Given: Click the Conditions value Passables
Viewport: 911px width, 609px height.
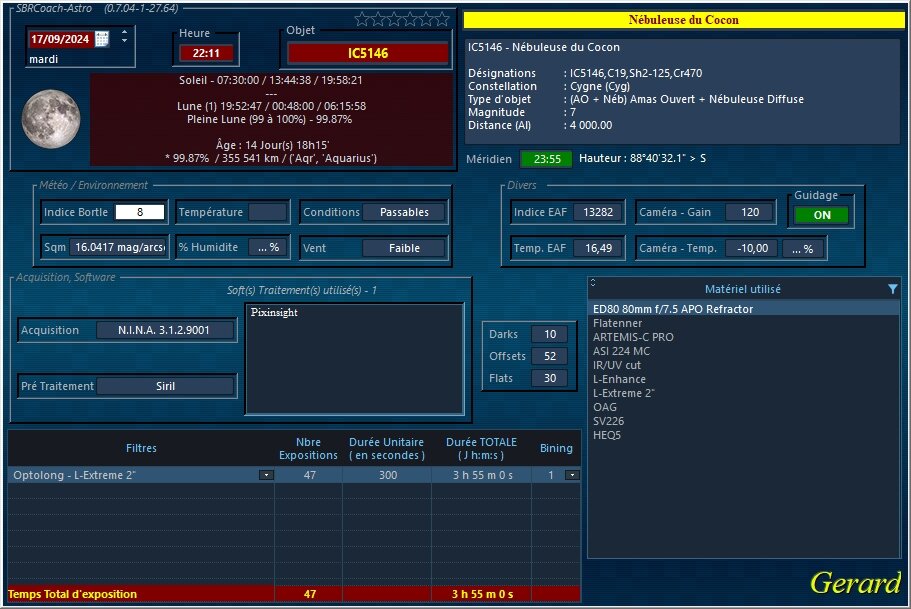Looking at the screenshot, I should pos(404,212).
